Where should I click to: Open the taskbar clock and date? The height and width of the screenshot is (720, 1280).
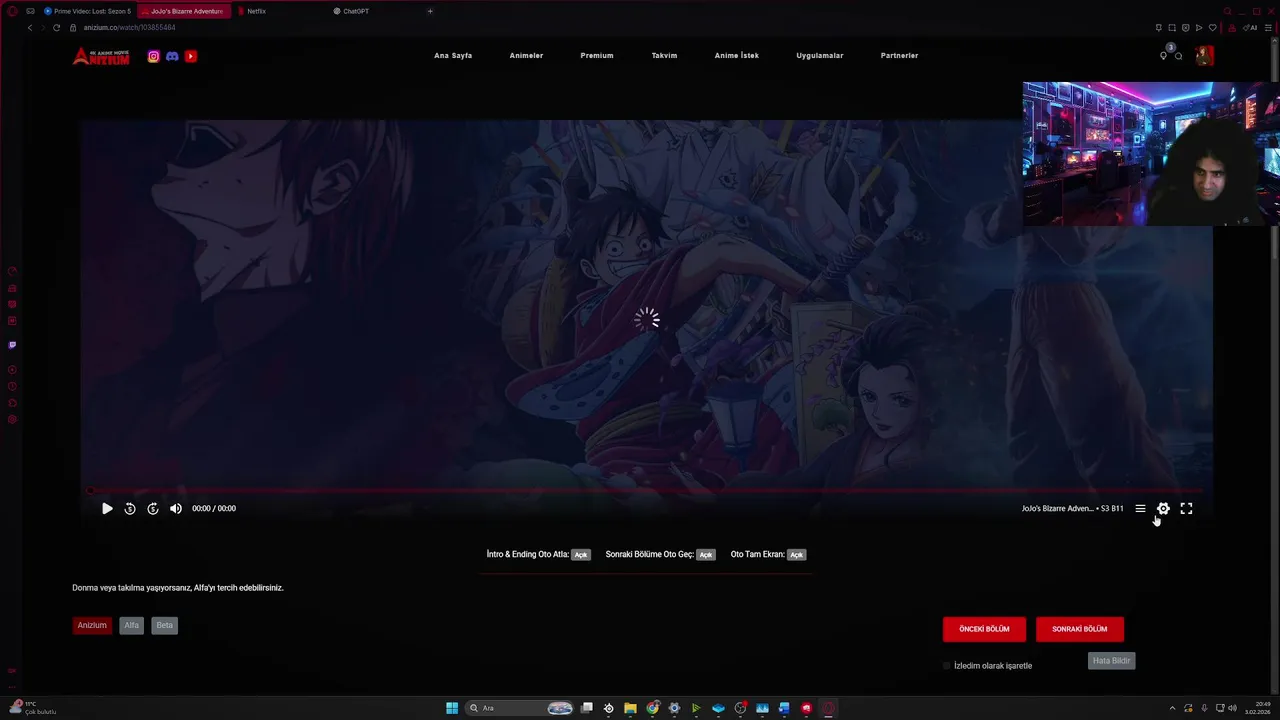(1256, 708)
